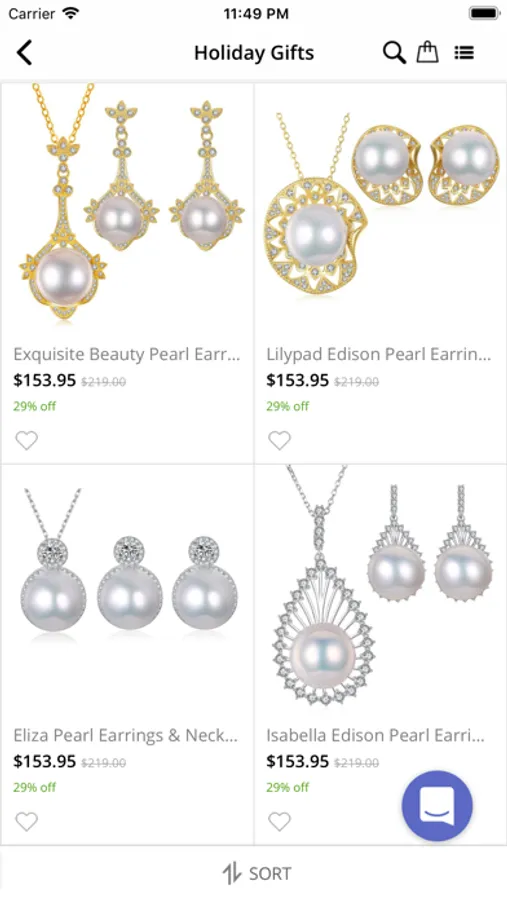Image resolution: width=507 pixels, height=900 pixels.
Task: Open the shopping bag cart
Action: click(x=427, y=52)
